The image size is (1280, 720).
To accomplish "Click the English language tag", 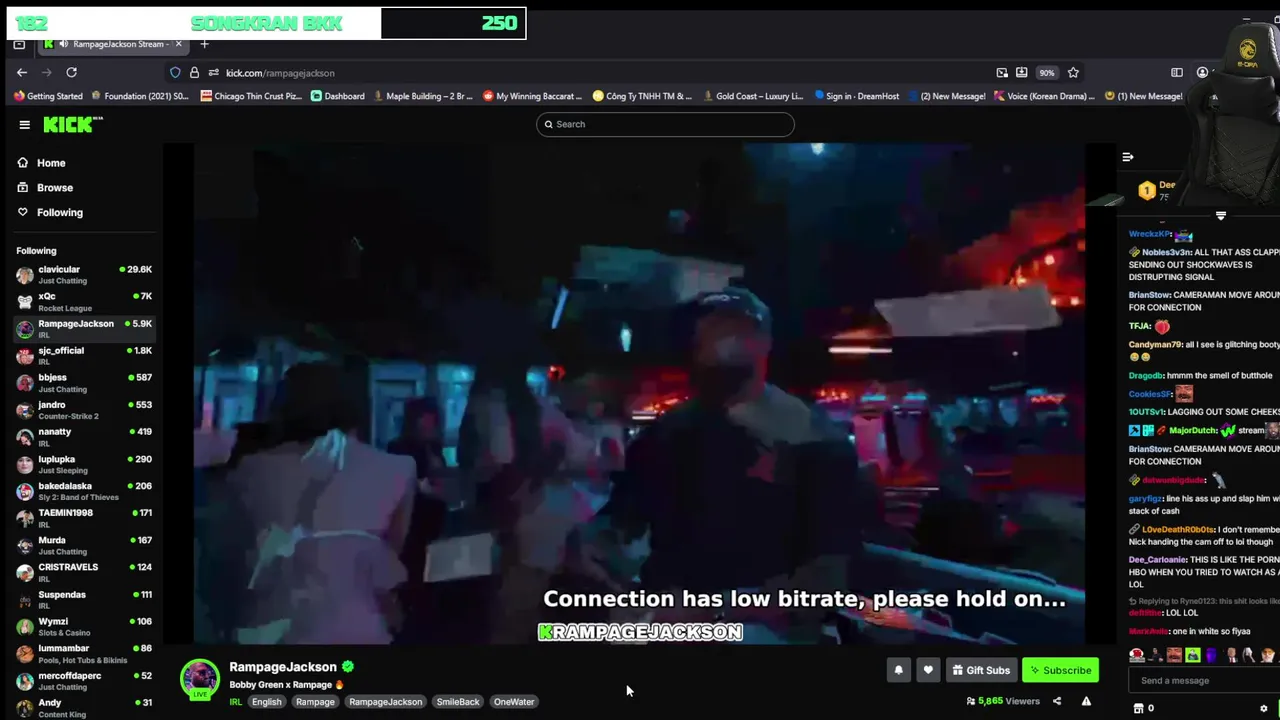I will click(266, 702).
